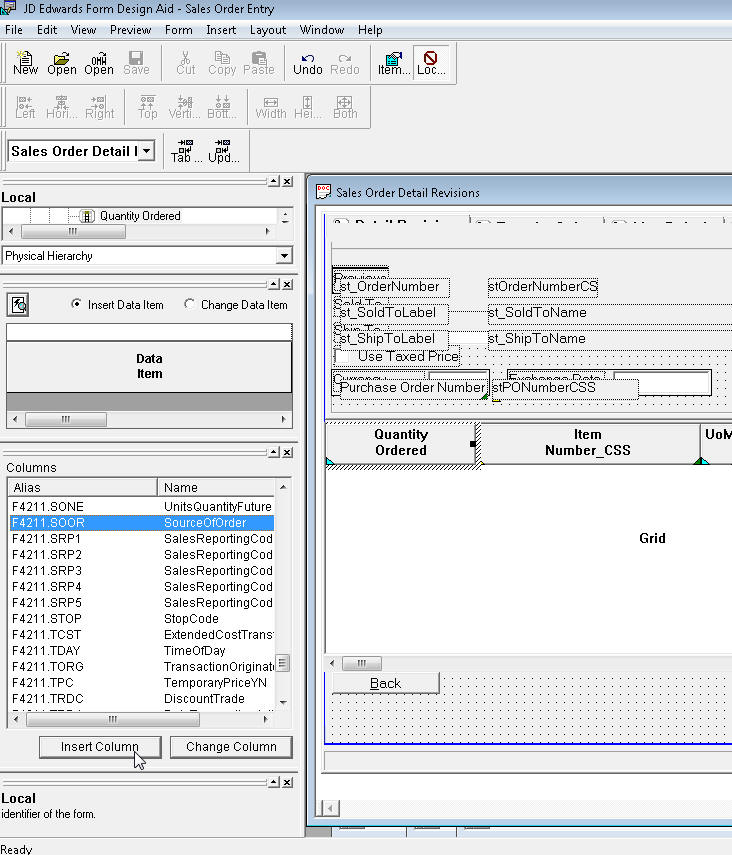Image resolution: width=732 pixels, height=855 pixels.
Task: Click the New toolbar icon
Action: tap(25, 63)
